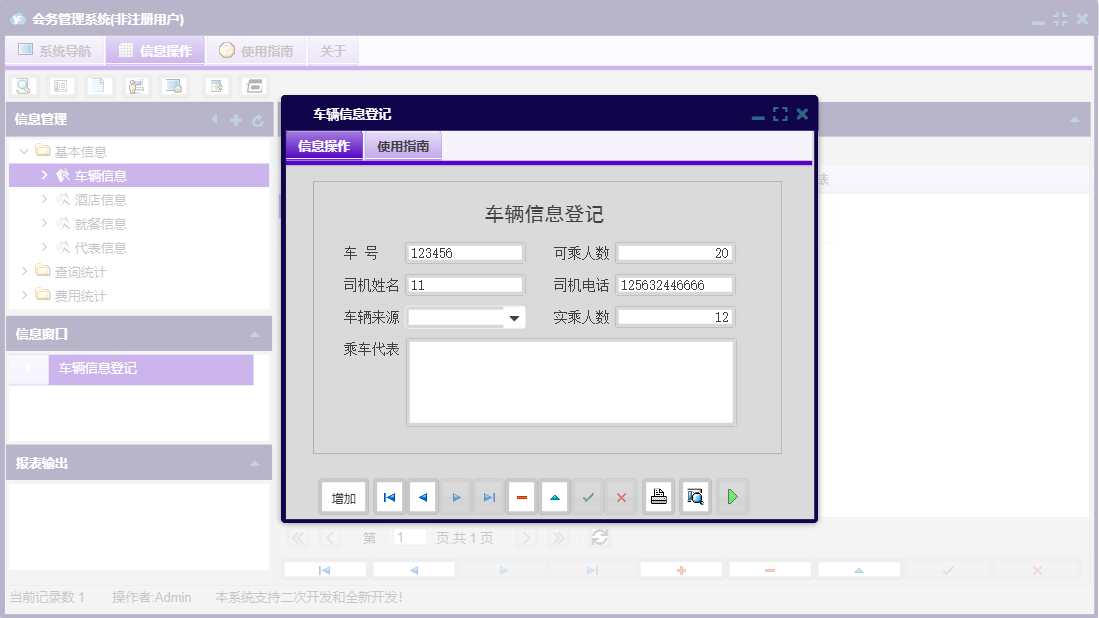The width and height of the screenshot is (1099, 618).
Task: Open the print dialog in 车辆信息登记 window
Action: pyautogui.click(x=658, y=496)
